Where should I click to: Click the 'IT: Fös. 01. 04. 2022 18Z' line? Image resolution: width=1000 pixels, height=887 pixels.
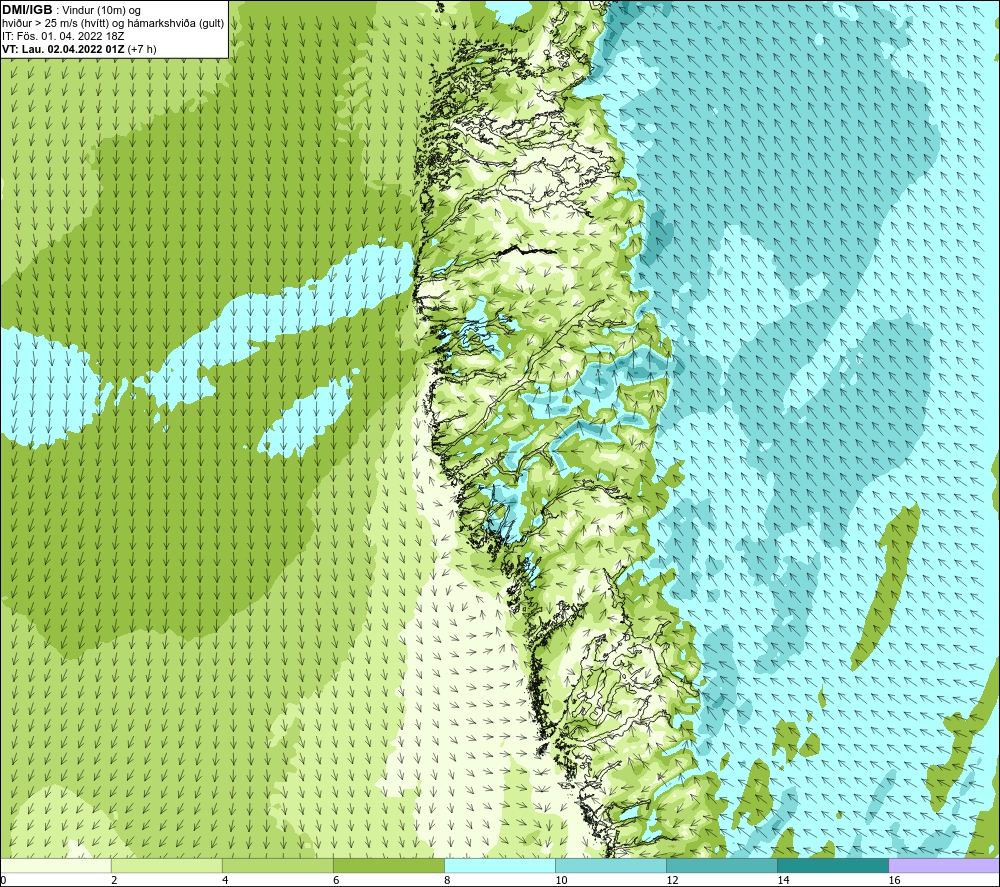pyautogui.click(x=63, y=36)
